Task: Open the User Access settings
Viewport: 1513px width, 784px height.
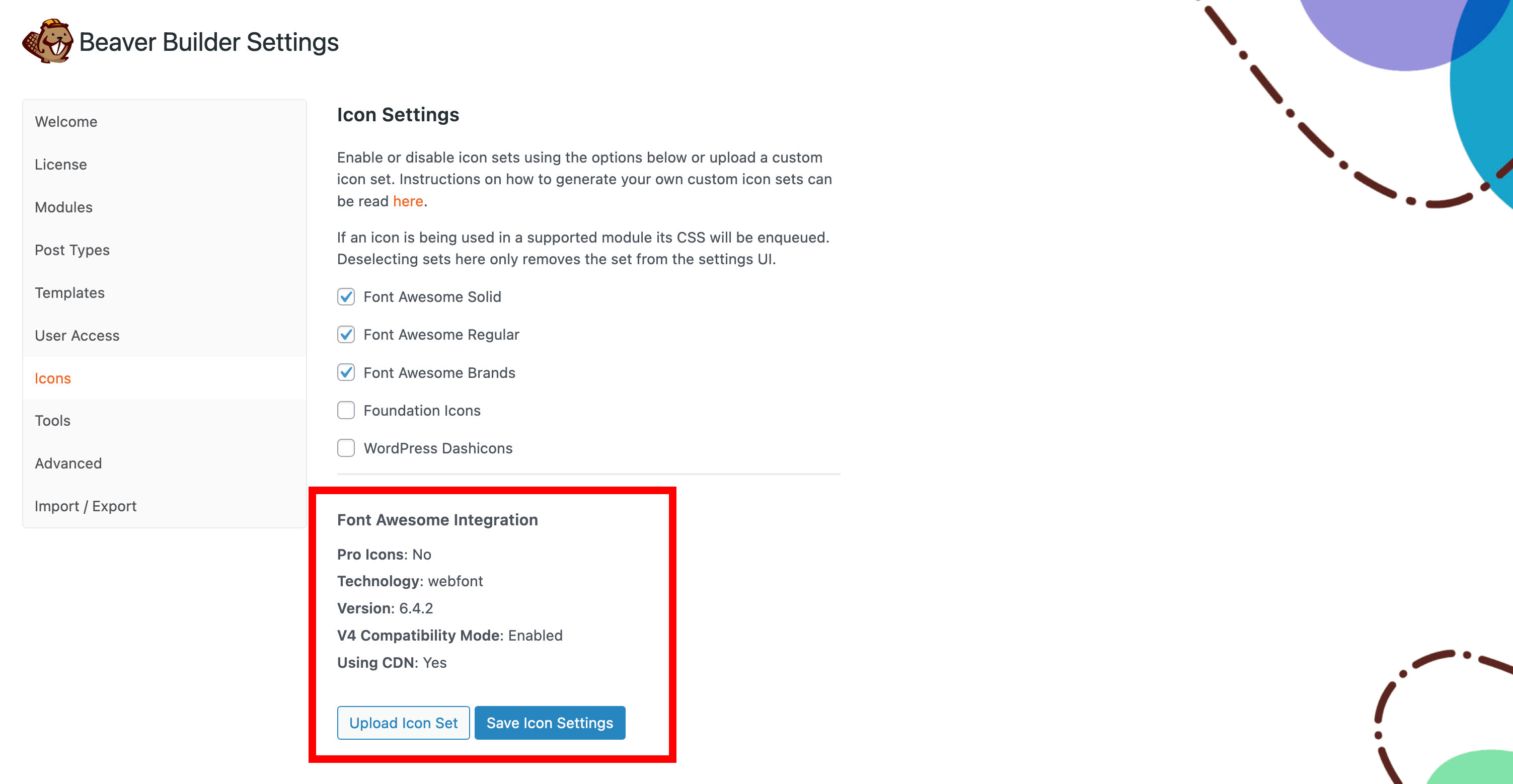Action: [77, 335]
